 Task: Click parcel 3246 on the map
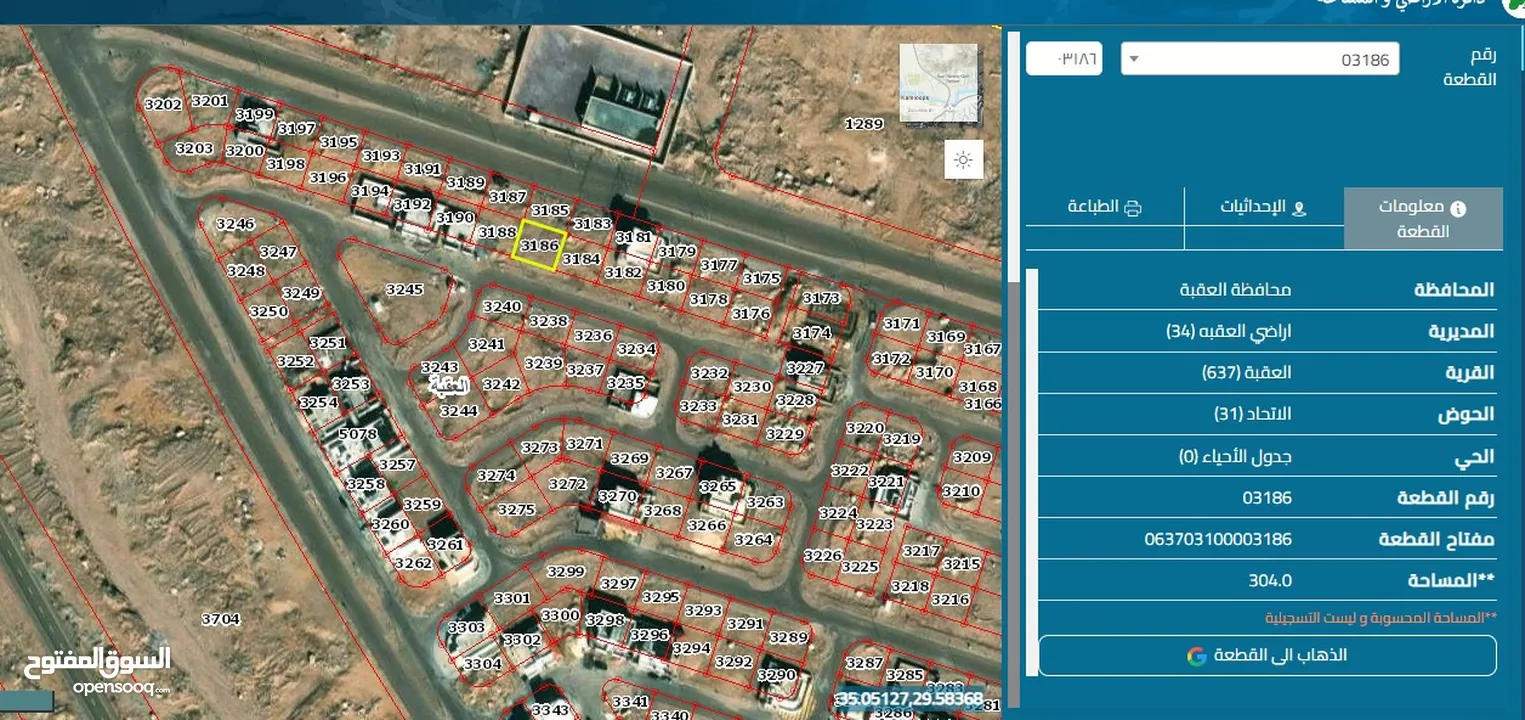(x=236, y=224)
